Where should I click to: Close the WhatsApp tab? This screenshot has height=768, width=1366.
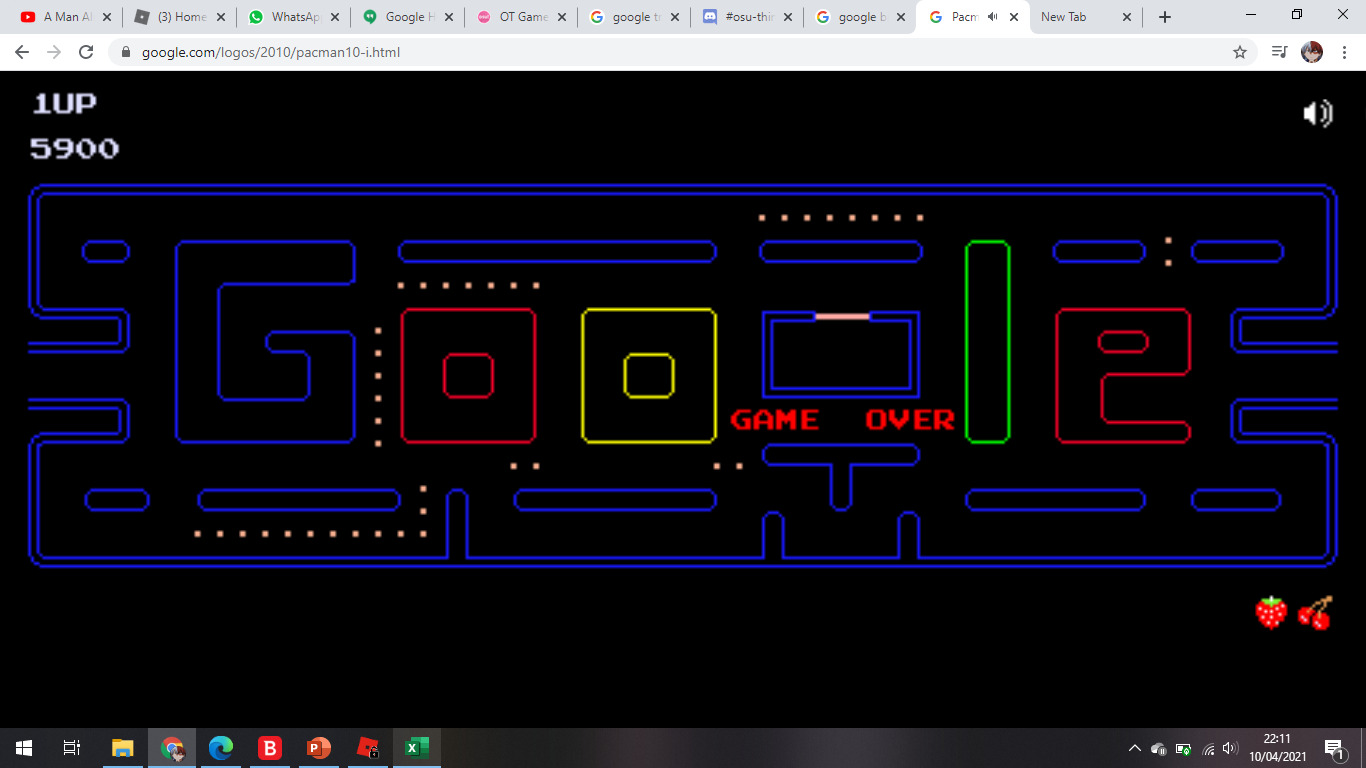[x=333, y=17]
